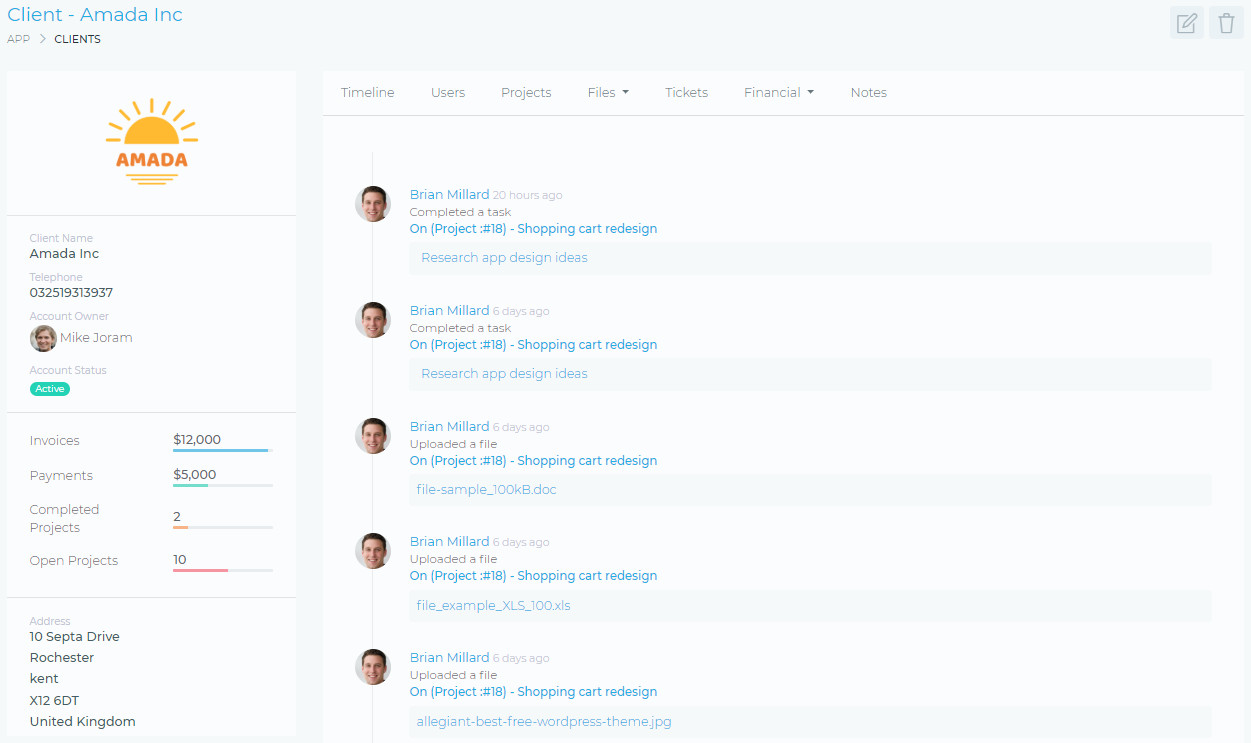The image size is (1251, 743).
Task: Click the avatar beside the file-sample_100kB.doc upload
Action: [x=373, y=436]
